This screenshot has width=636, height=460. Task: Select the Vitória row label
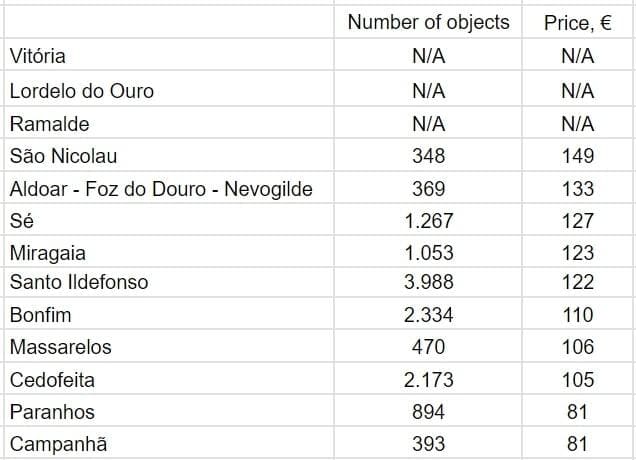(x=38, y=57)
